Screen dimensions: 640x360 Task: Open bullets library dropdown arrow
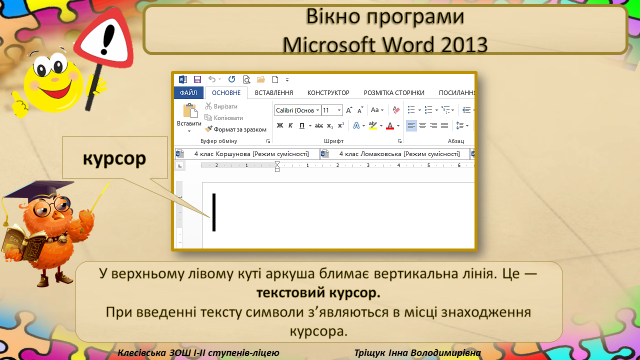[x=419, y=110]
